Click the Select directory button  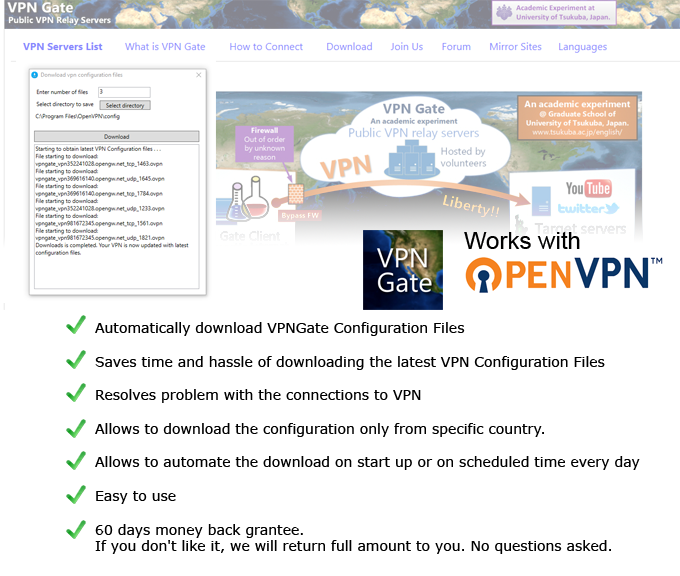(125, 105)
